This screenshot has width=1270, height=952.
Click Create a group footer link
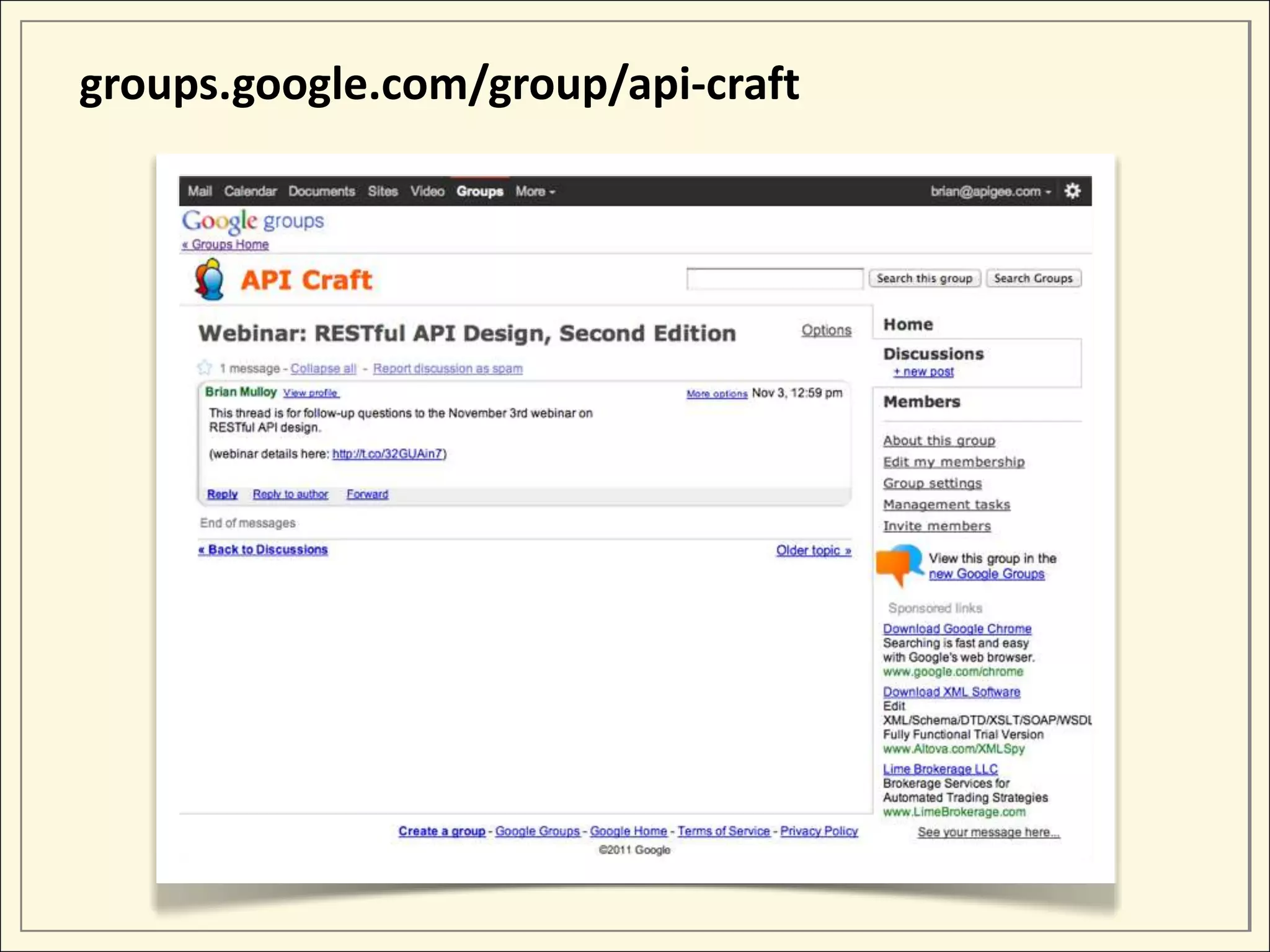(x=442, y=831)
